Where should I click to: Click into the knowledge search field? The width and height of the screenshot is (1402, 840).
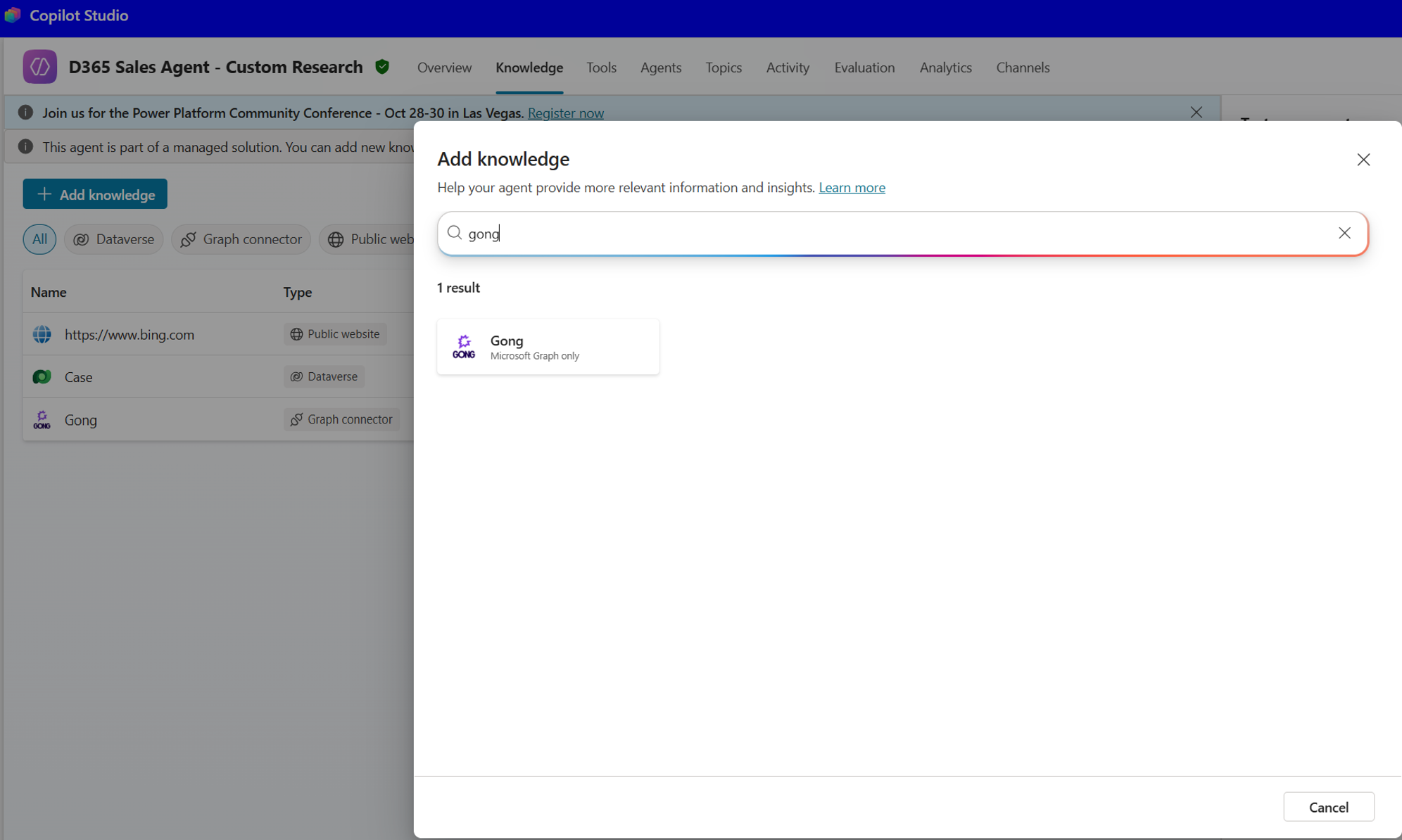click(902, 233)
